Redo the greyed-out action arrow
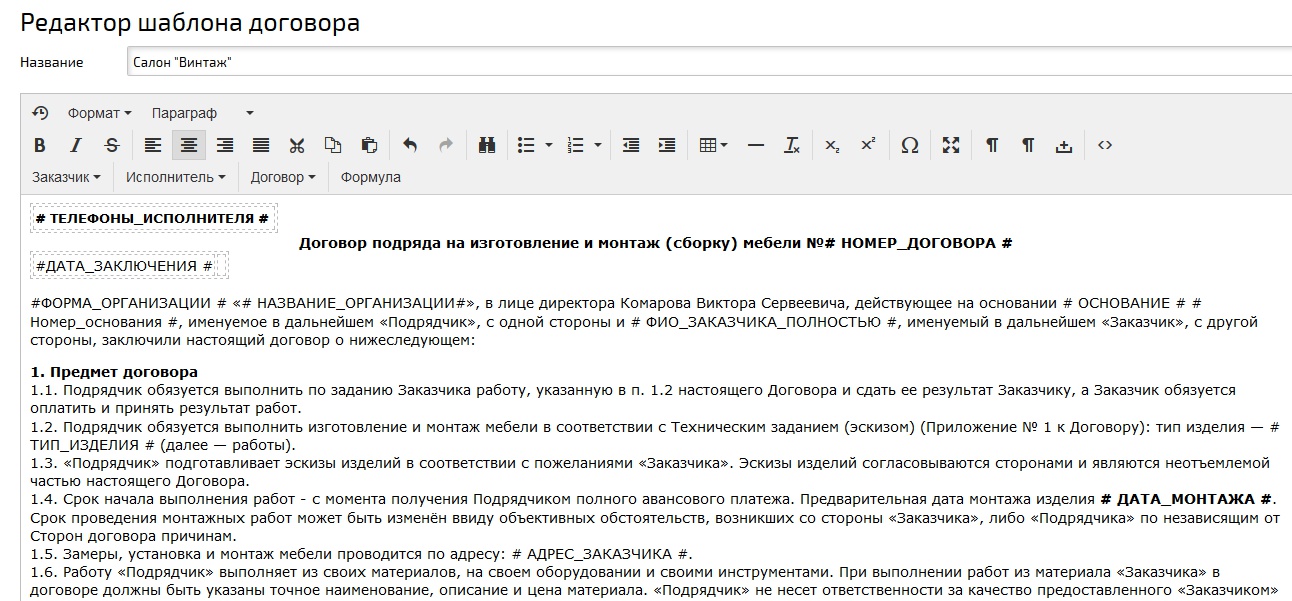The width and height of the screenshot is (1292, 601). [x=446, y=146]
